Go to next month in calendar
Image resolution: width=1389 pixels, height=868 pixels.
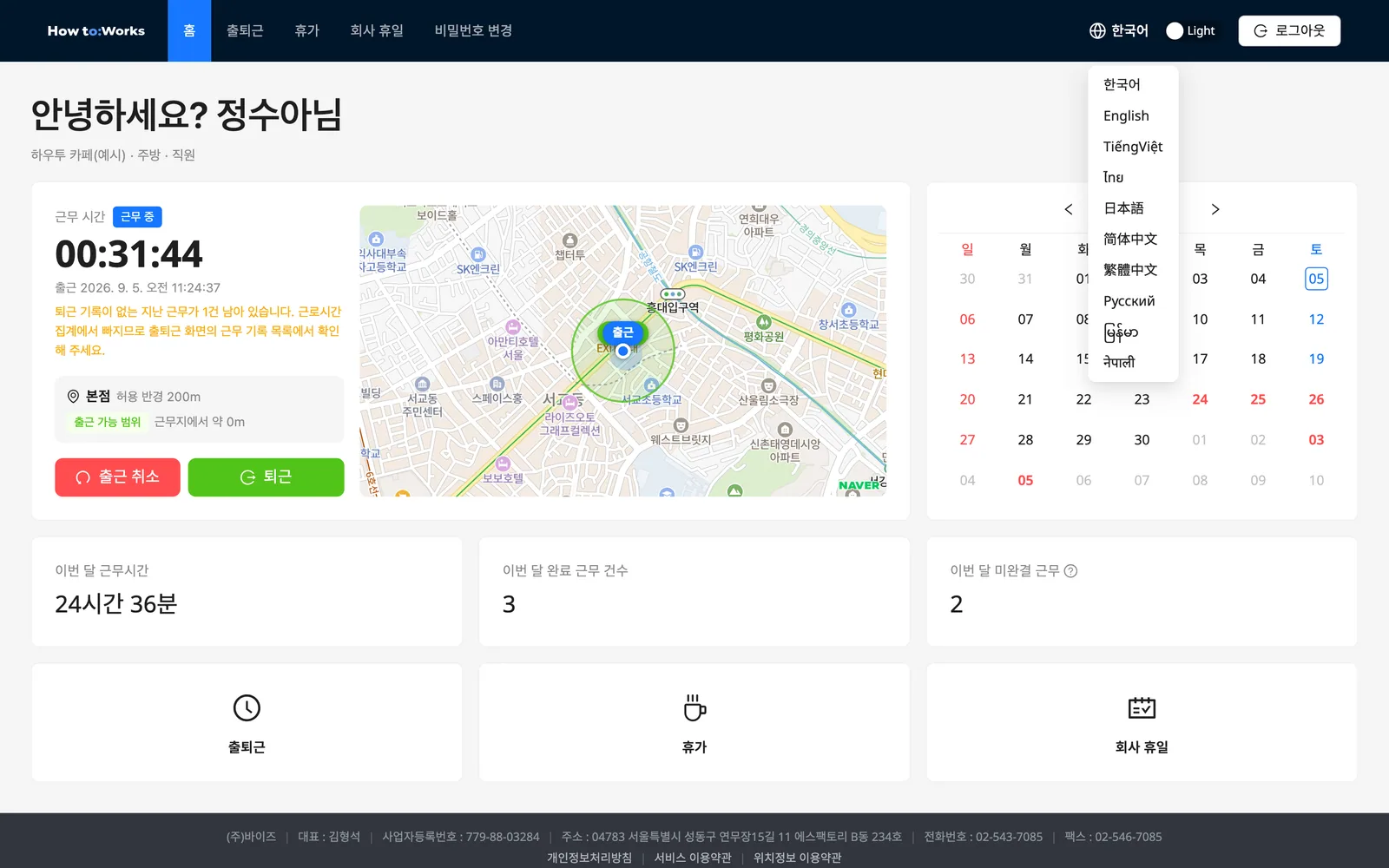[1215, 209]
